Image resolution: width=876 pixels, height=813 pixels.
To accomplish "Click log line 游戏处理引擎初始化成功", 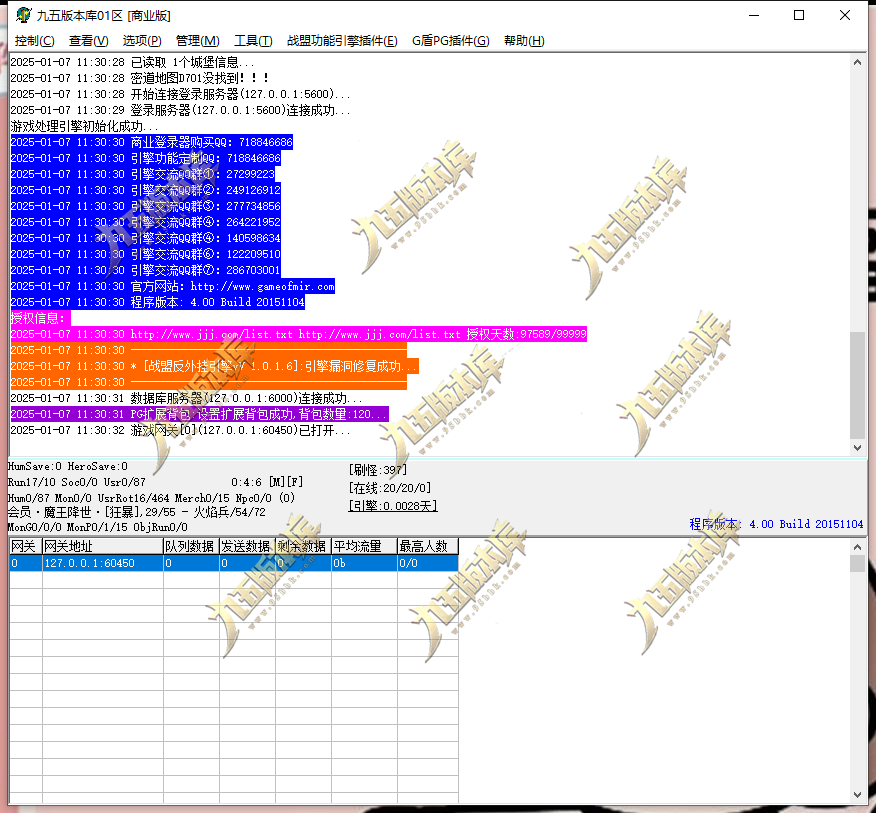I will point(84,126).
